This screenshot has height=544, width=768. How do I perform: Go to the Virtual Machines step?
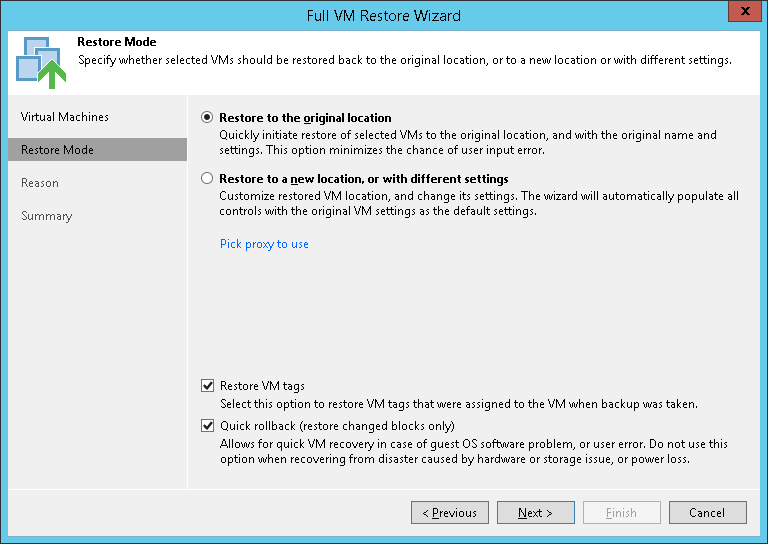click(65, 117)
